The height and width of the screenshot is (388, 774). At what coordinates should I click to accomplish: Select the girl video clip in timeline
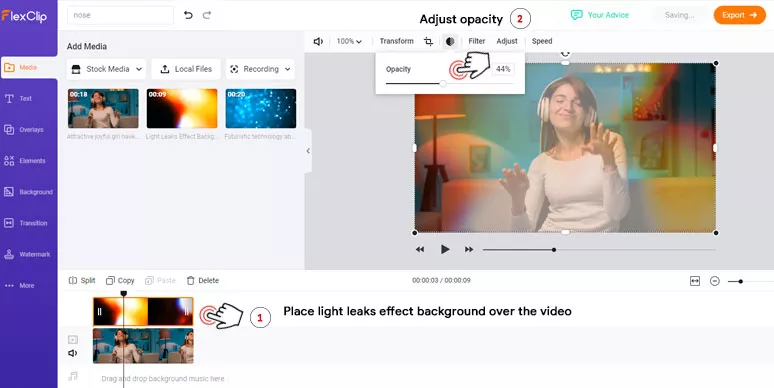(x=143, y=346)
